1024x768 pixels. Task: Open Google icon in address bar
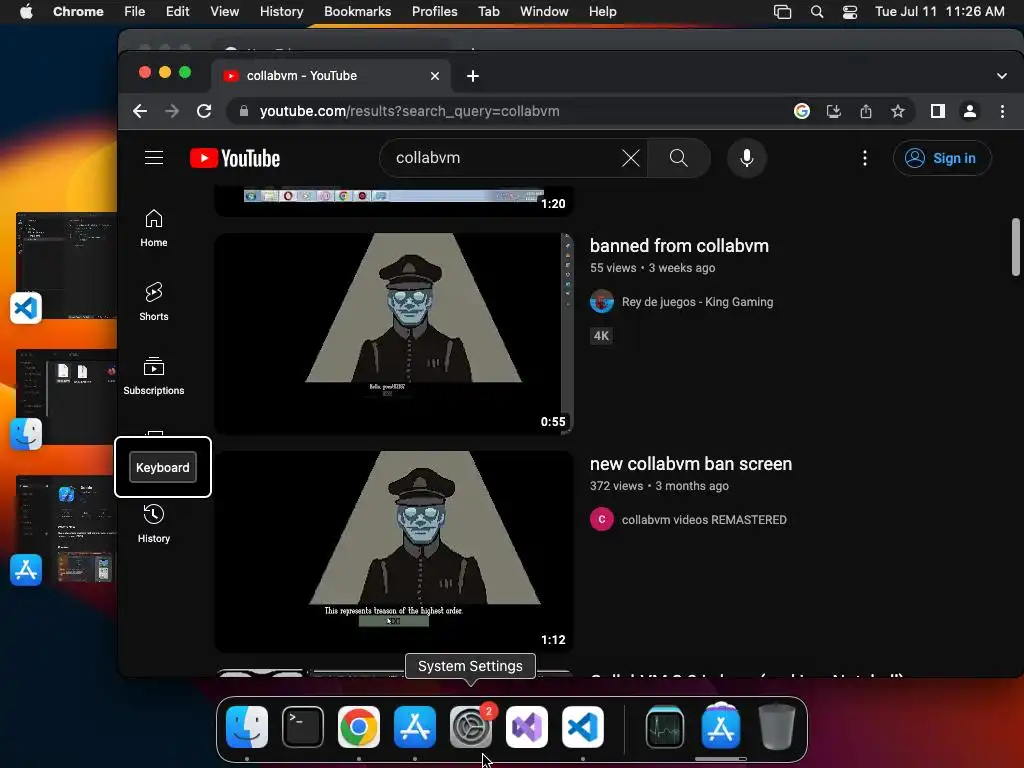pos(802,111)
